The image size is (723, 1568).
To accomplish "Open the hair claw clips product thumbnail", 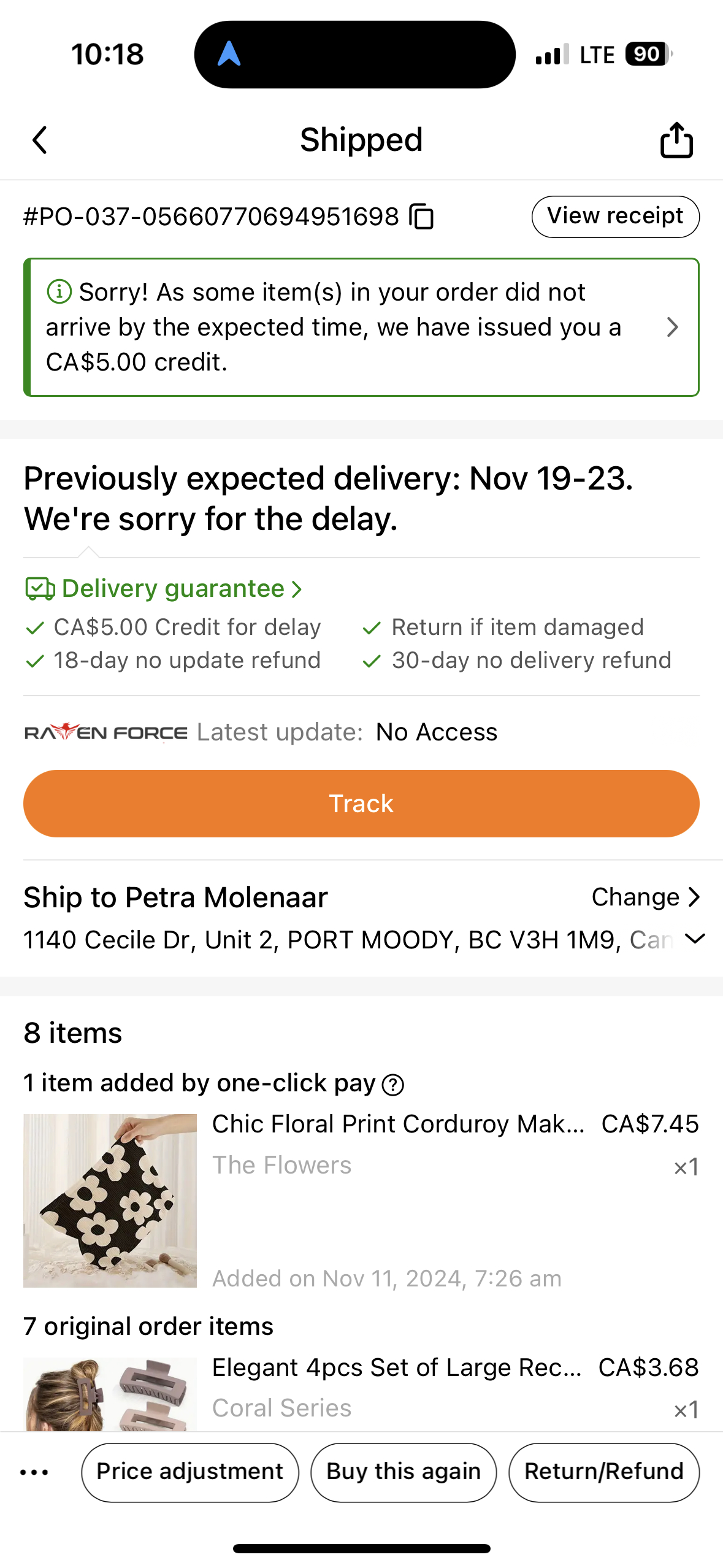I will tap(110, 1394).
